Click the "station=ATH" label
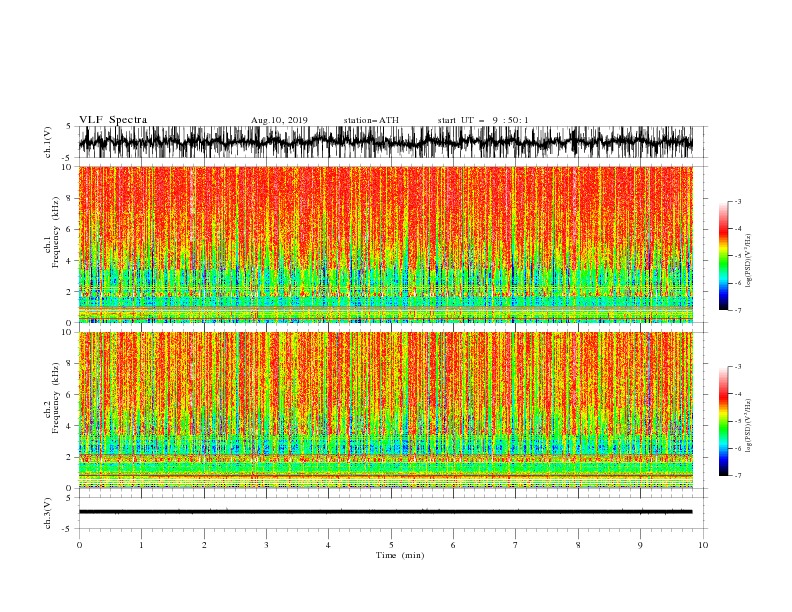Viewport: 792px width, 612px height. tap(371, 120)
